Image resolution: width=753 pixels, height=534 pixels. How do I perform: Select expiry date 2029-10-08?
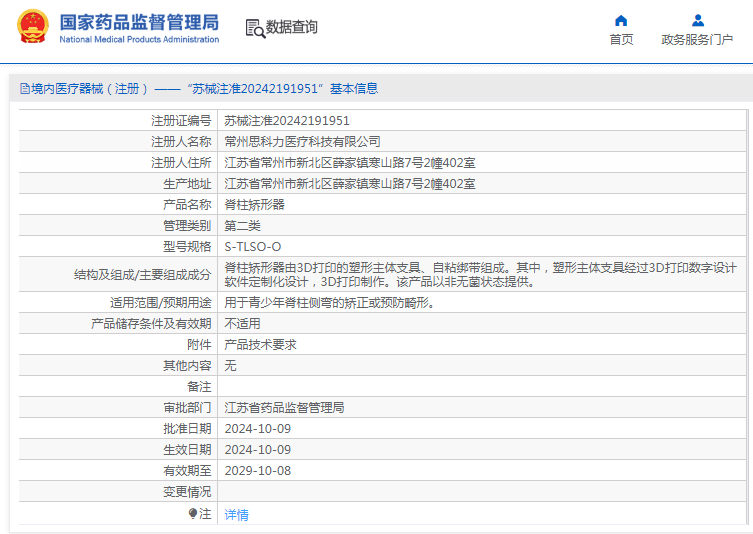click(257, 471)
